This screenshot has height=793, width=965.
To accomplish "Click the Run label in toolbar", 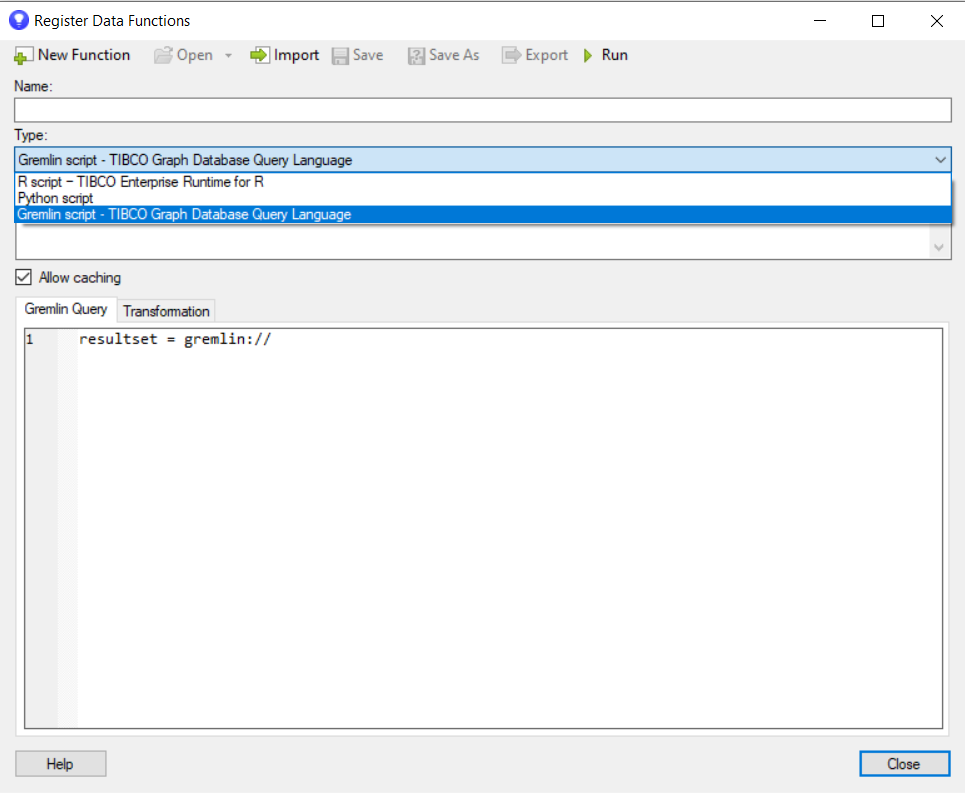I will point(614,55).
